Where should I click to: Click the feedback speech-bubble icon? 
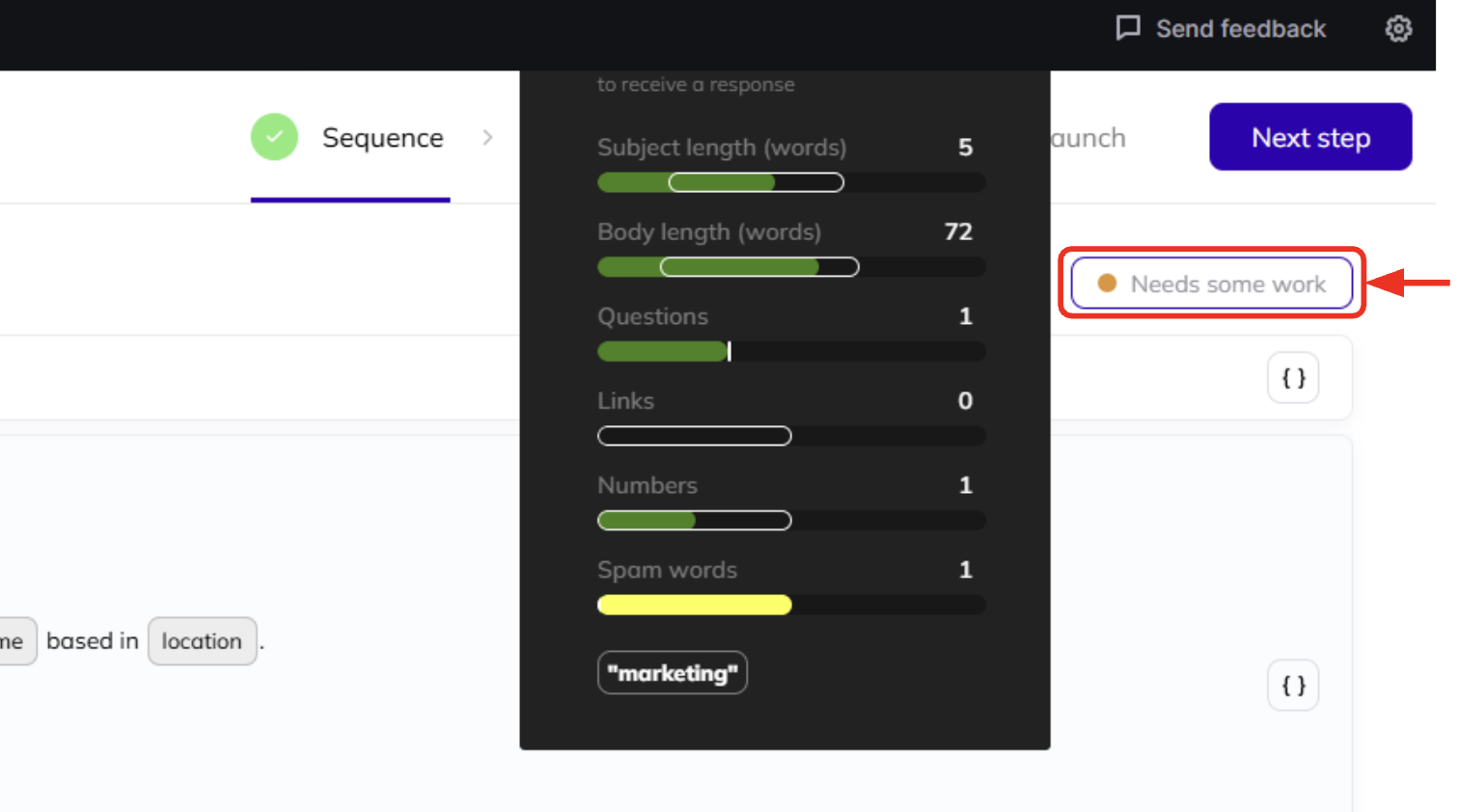pyautogui.click(x=1128, y=28)
